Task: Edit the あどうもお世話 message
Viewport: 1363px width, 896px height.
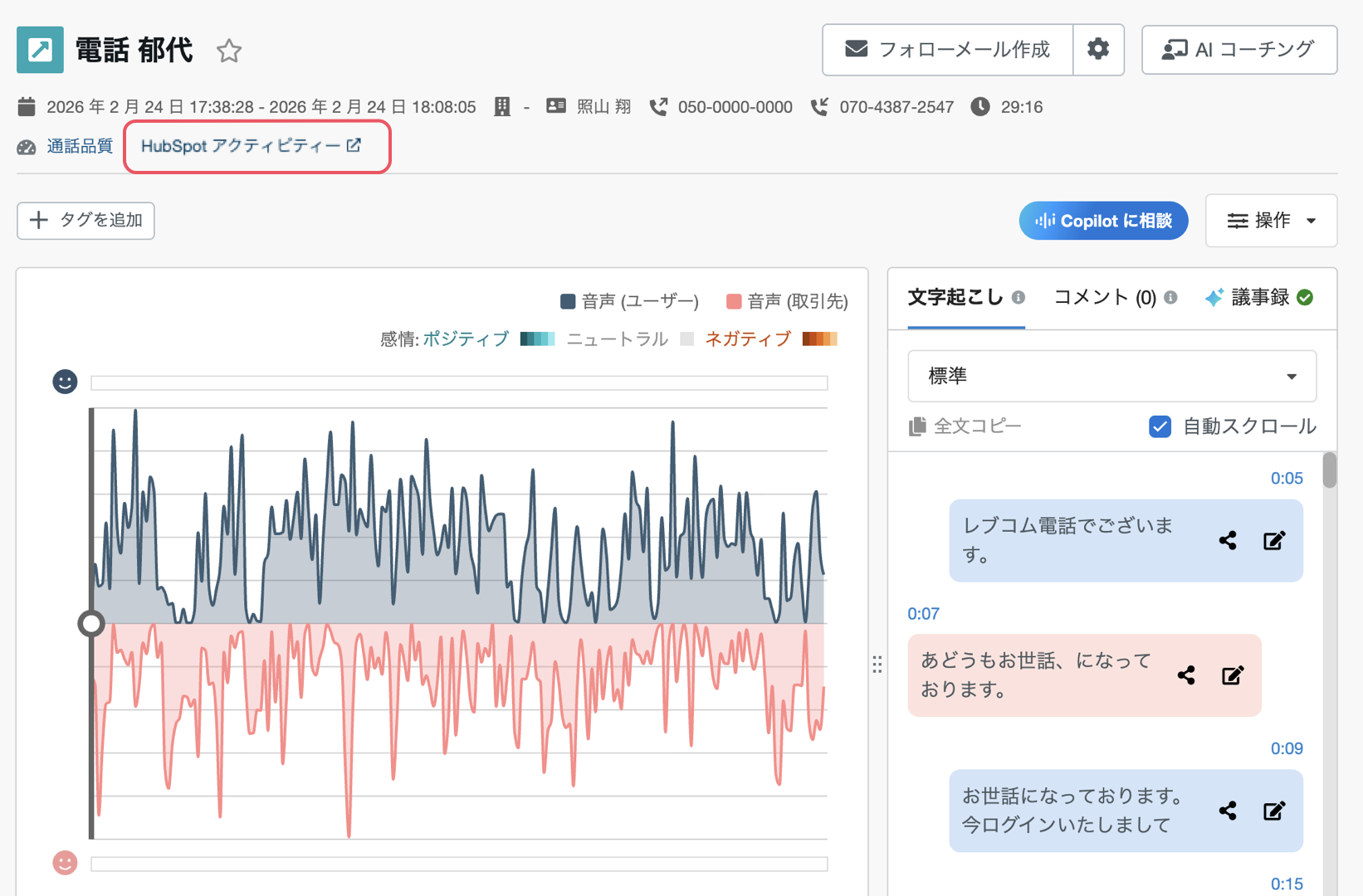Action: coord(1233,675)
